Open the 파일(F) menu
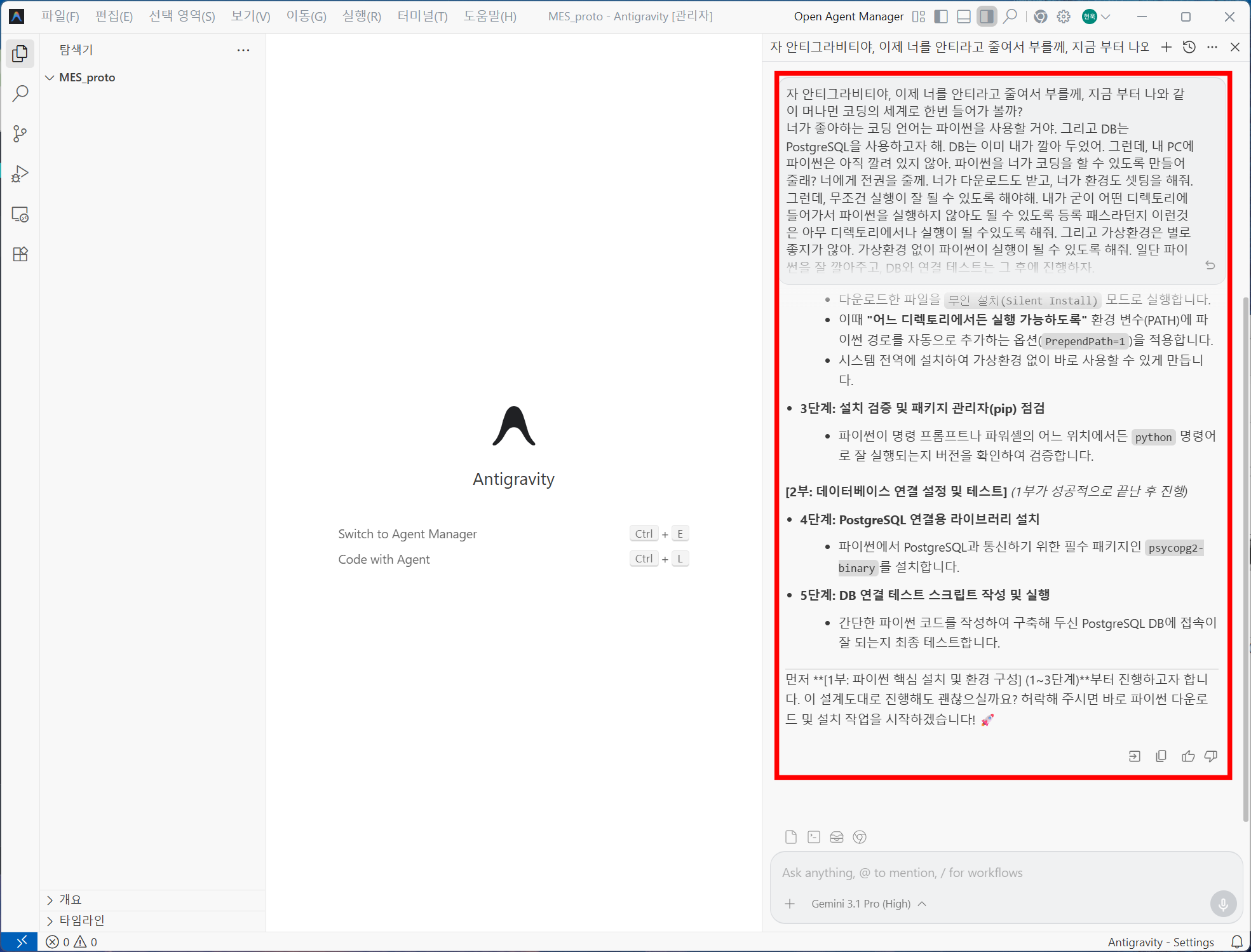Viewport: 1251px width, 952px height. click(60, 17)
